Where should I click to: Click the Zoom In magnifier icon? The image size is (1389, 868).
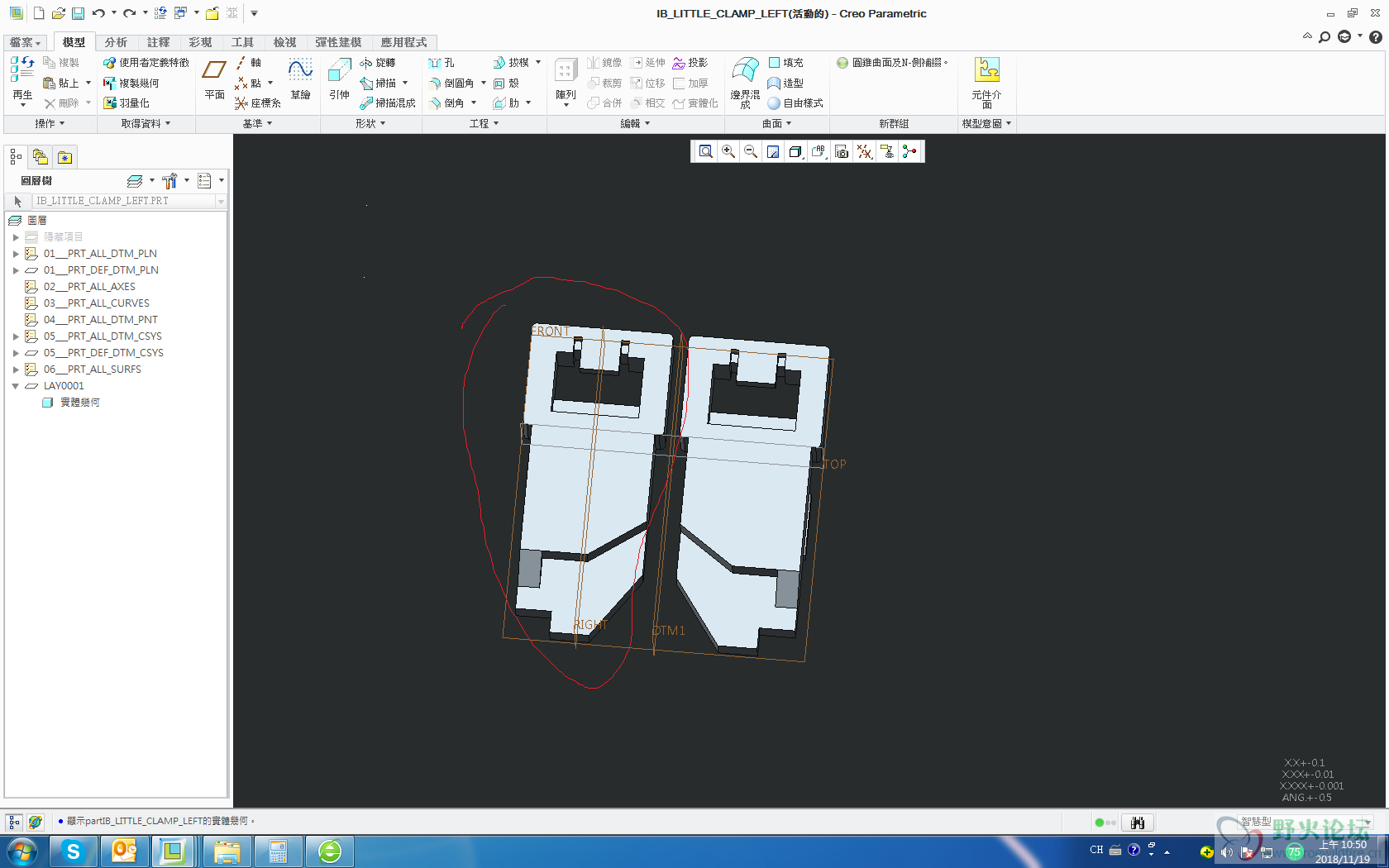(x=728, y=151)
